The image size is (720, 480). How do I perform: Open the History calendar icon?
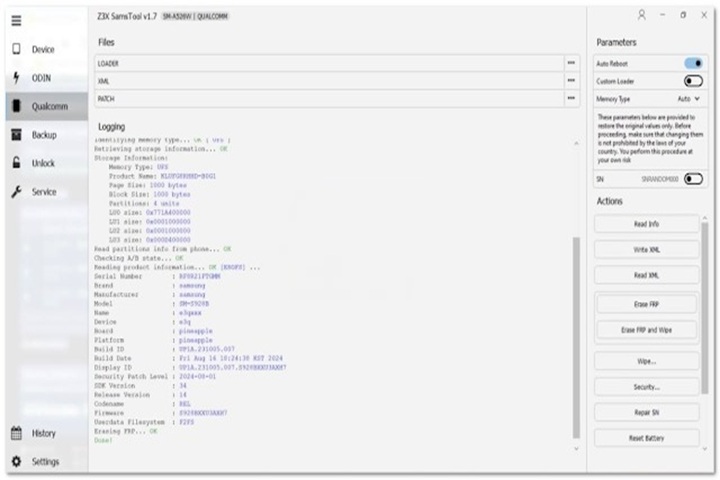pos(16,433)
